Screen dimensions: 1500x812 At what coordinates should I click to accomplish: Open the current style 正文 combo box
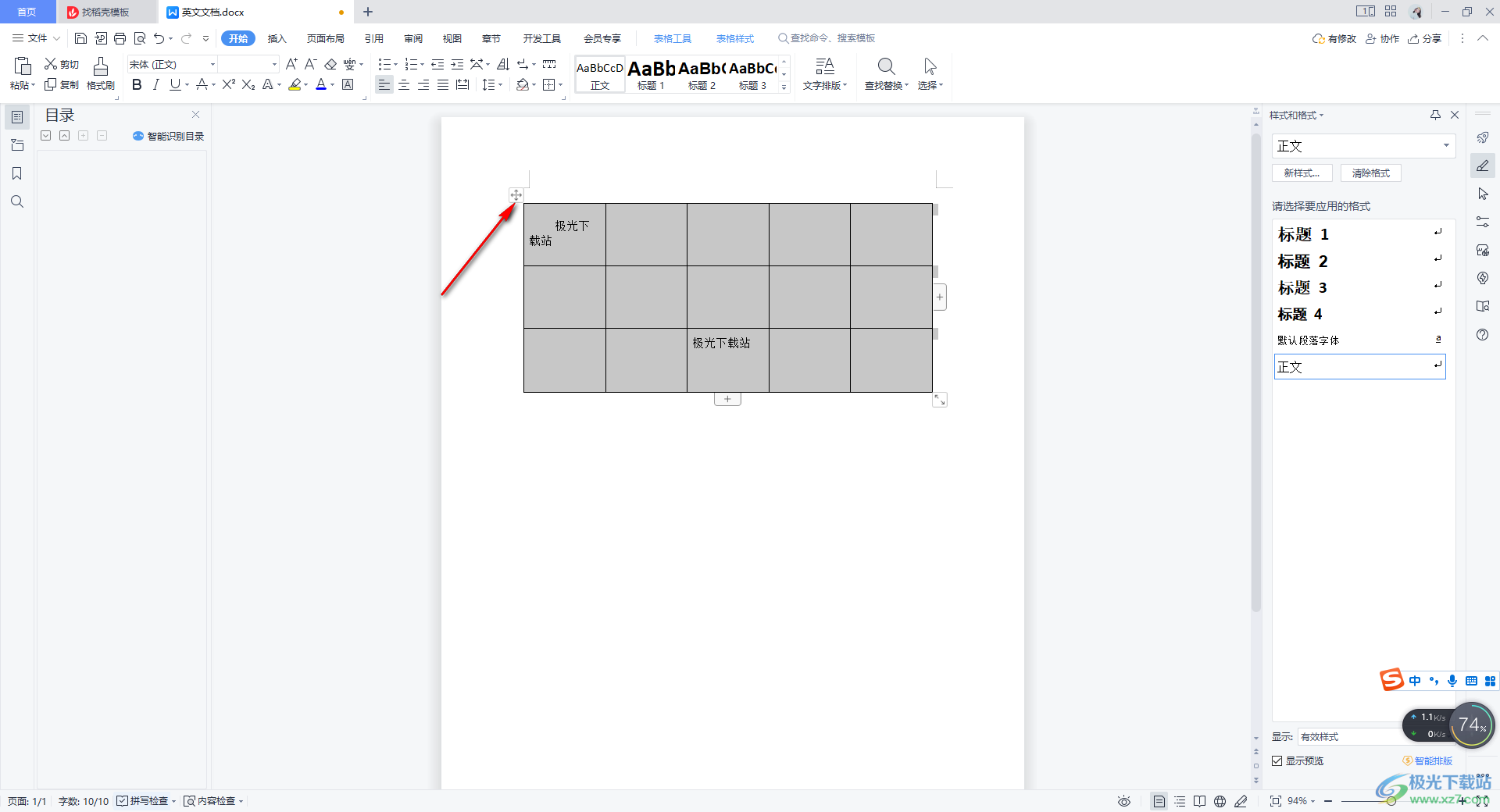pyautogui.click(x=1363, y=146)
